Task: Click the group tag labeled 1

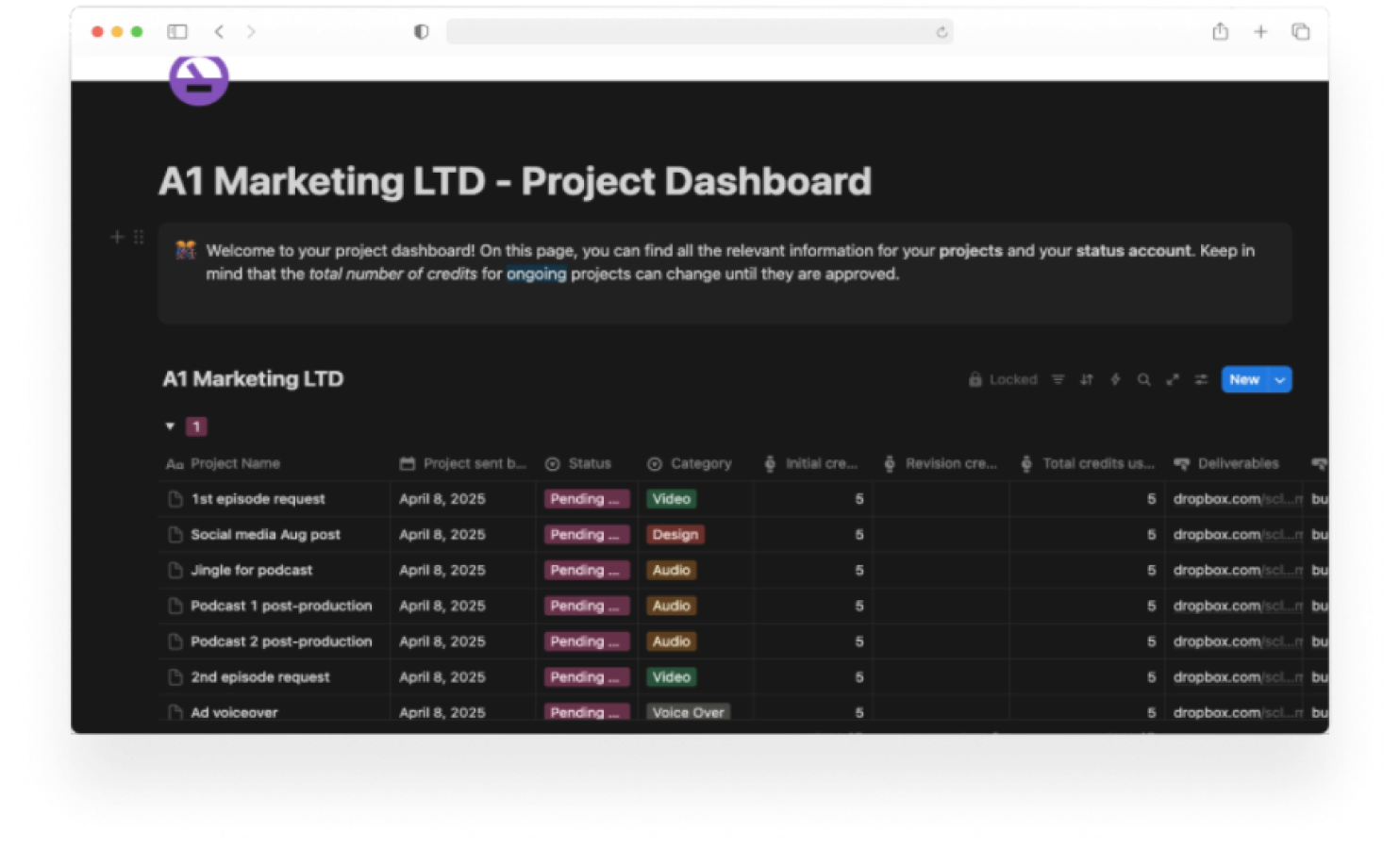Action: [196, 426]
